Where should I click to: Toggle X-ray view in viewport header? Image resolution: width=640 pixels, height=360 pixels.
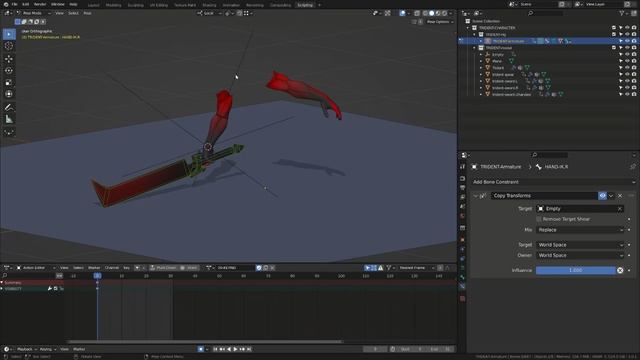click(x=417, y=13)
